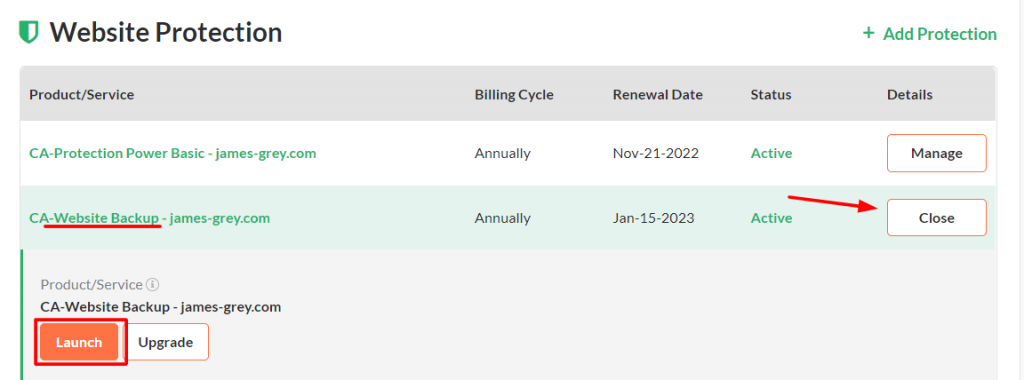Click the Upgrade button for Website Backup
The image size is (1024, 380).
point(166,342)
